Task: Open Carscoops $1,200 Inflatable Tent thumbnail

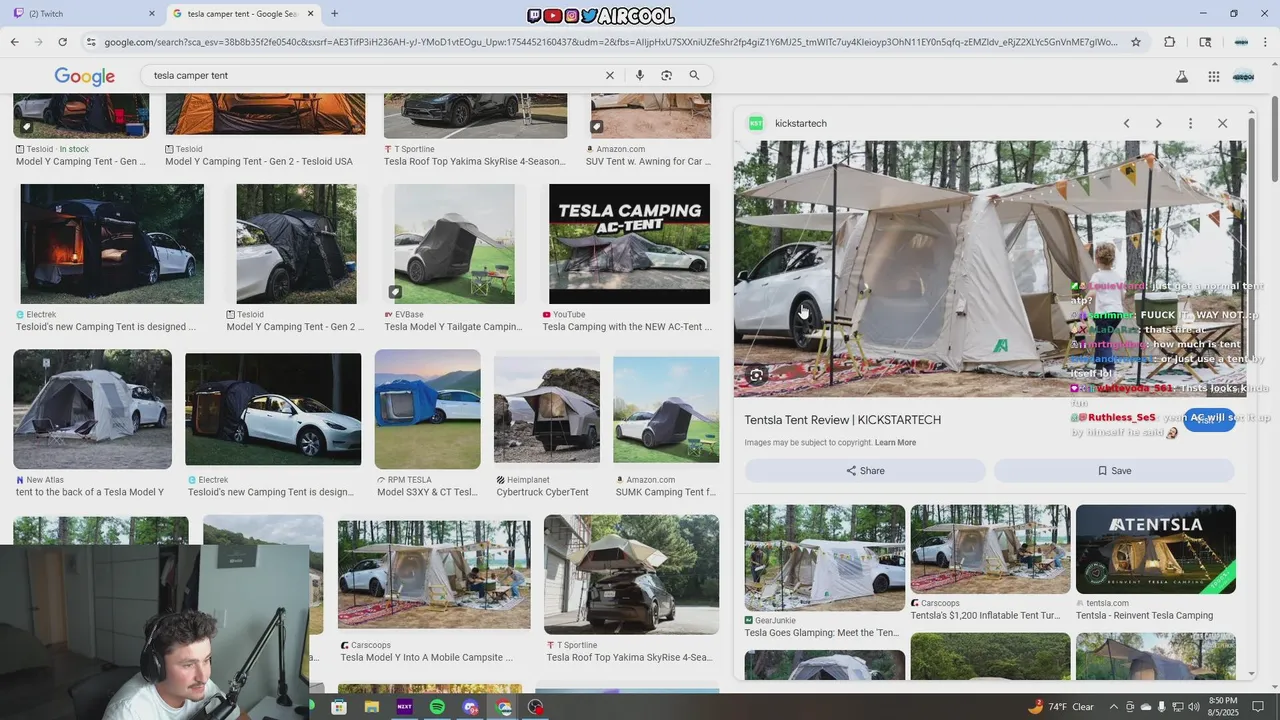Action: coord(990,549)
